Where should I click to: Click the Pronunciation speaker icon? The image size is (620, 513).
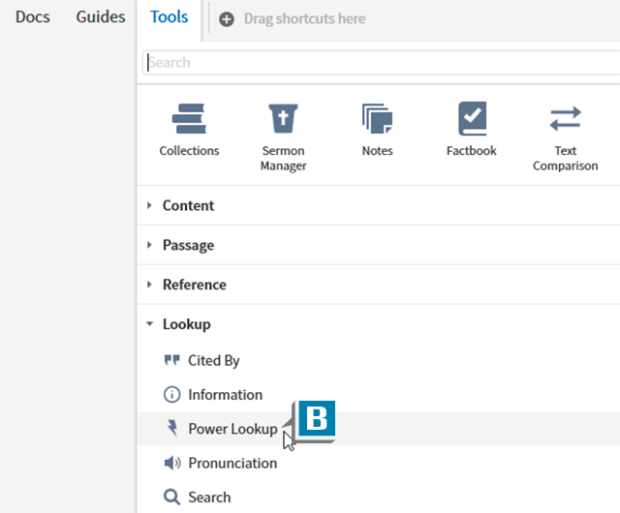[172, 463]
